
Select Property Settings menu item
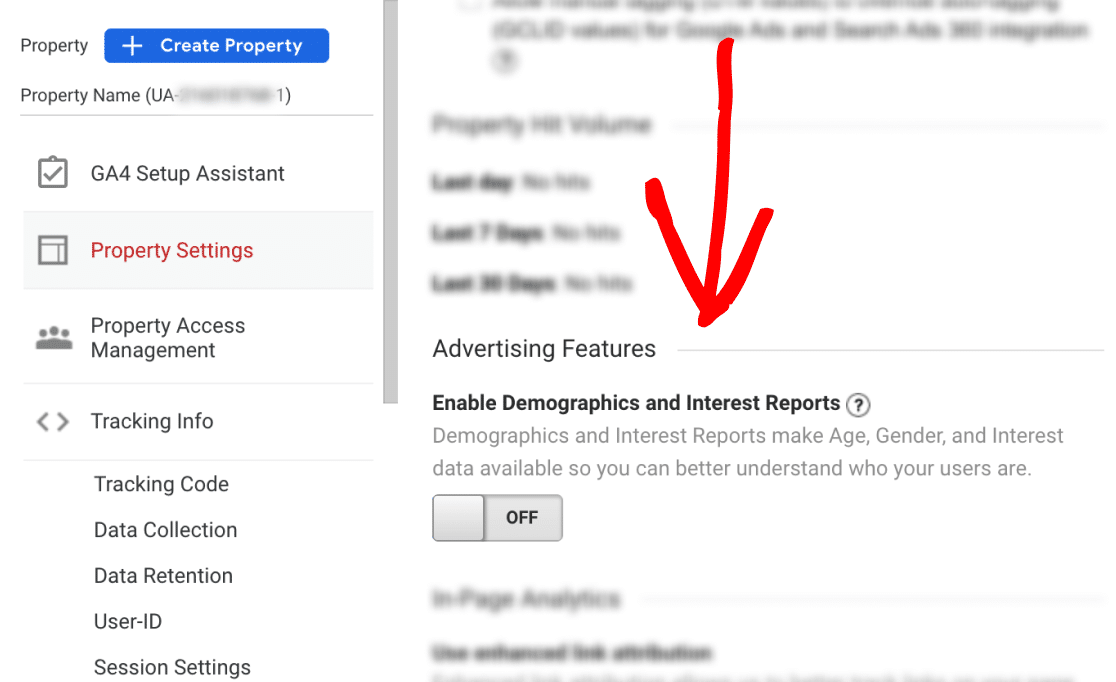click(x=199, y=251)
